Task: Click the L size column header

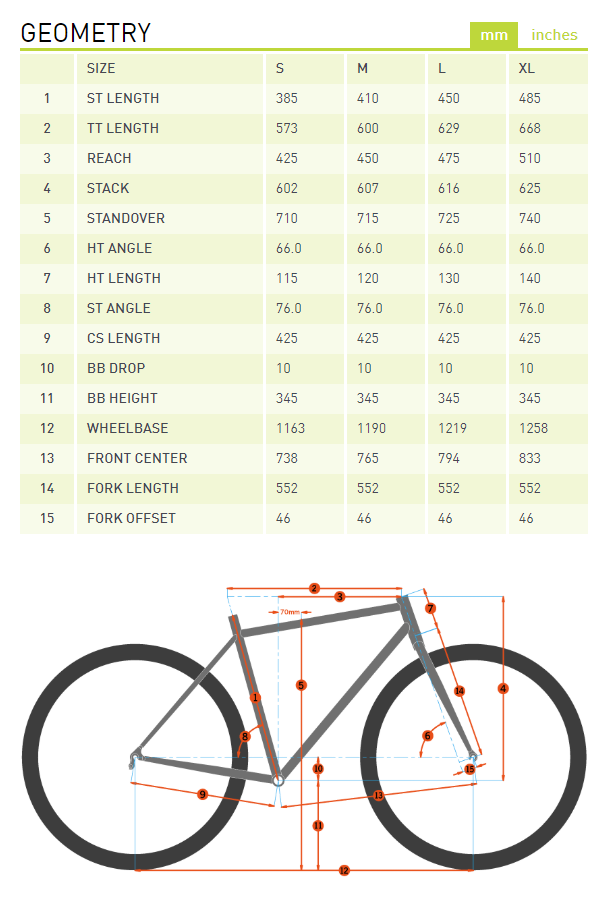Action: 442,68
